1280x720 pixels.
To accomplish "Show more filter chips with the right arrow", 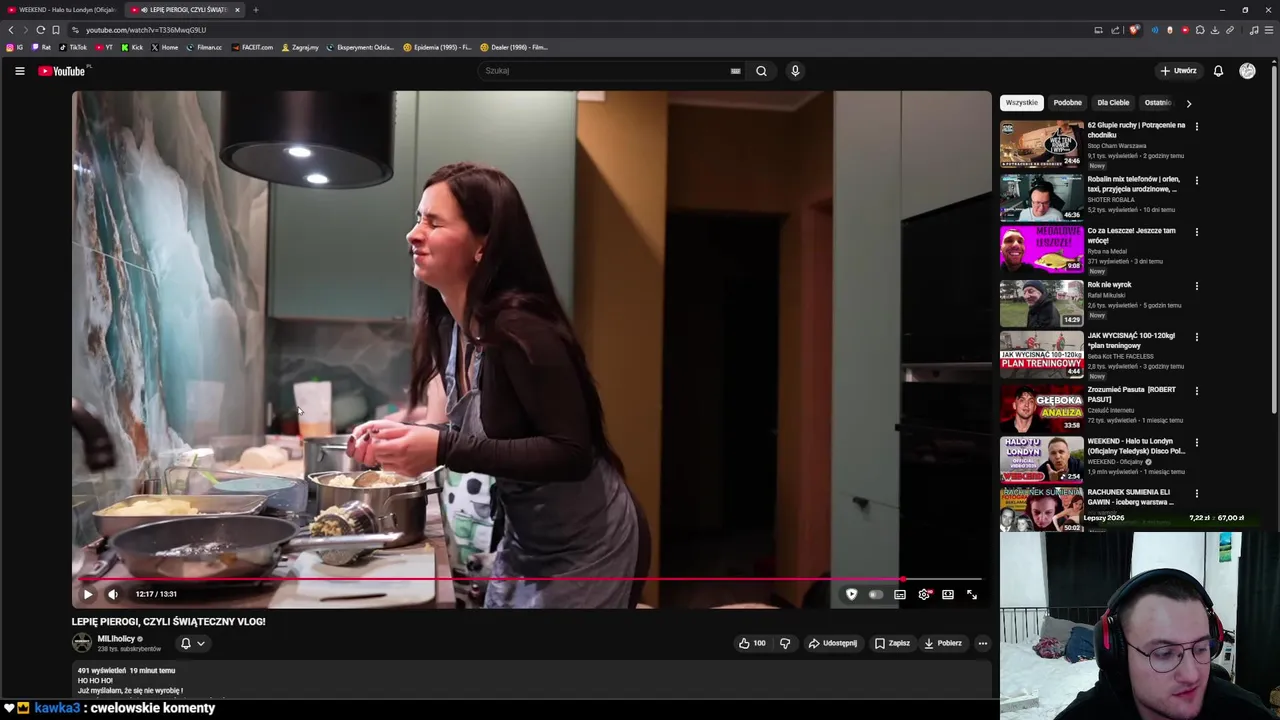I will [1188, 103].
